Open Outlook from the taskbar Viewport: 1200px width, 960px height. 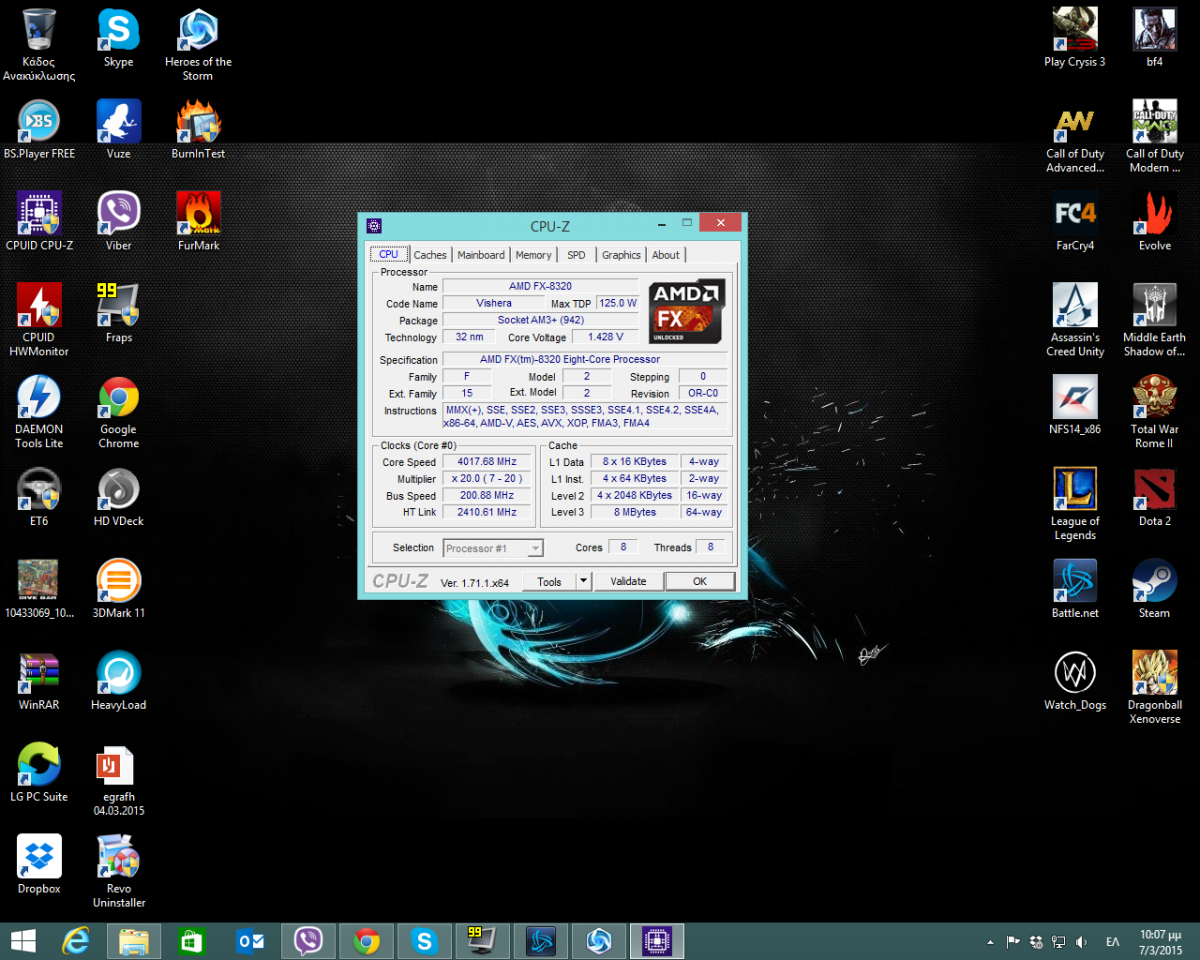point(250,941)
